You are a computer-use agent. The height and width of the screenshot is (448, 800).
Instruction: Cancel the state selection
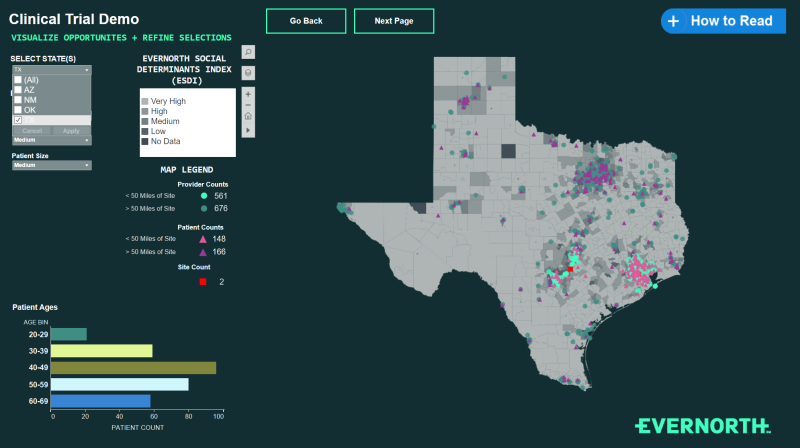point(32,131)
